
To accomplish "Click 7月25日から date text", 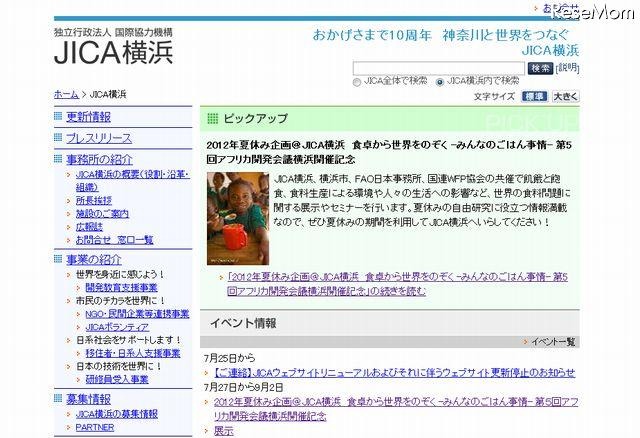I will pos(229,358).
